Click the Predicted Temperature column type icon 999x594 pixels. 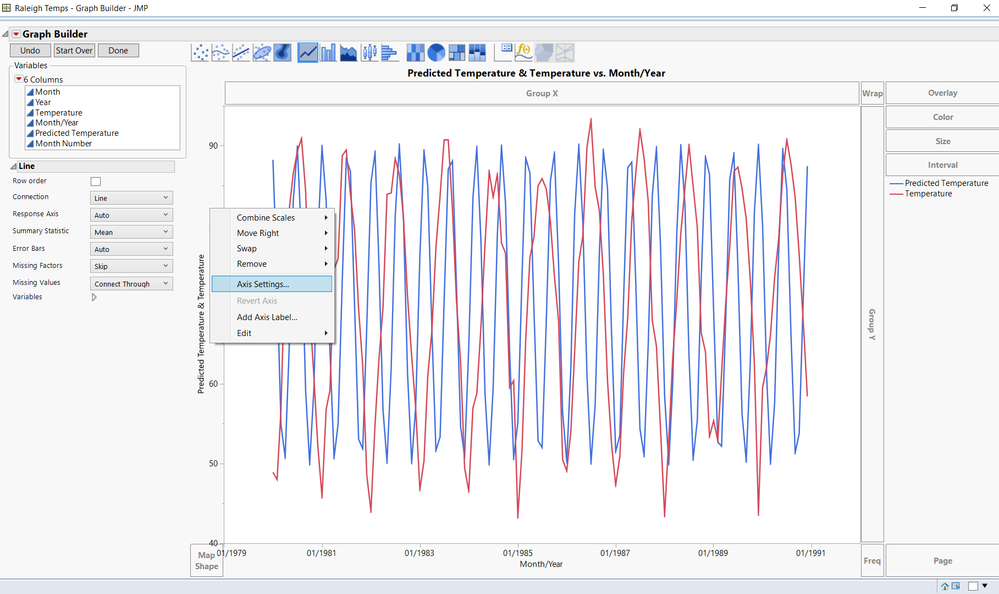(x=30, y=133)
